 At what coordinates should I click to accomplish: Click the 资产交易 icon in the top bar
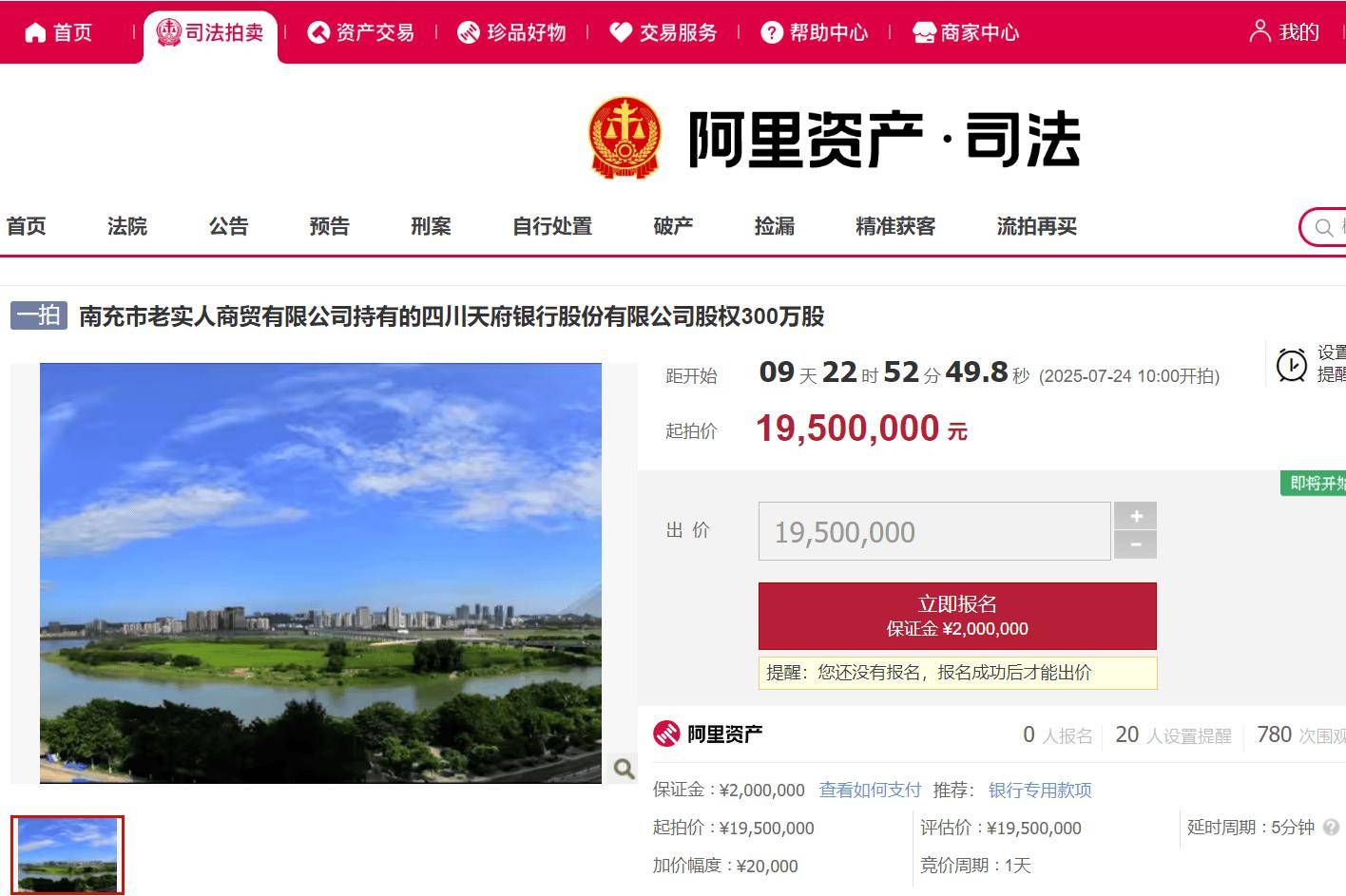[318, 32]
